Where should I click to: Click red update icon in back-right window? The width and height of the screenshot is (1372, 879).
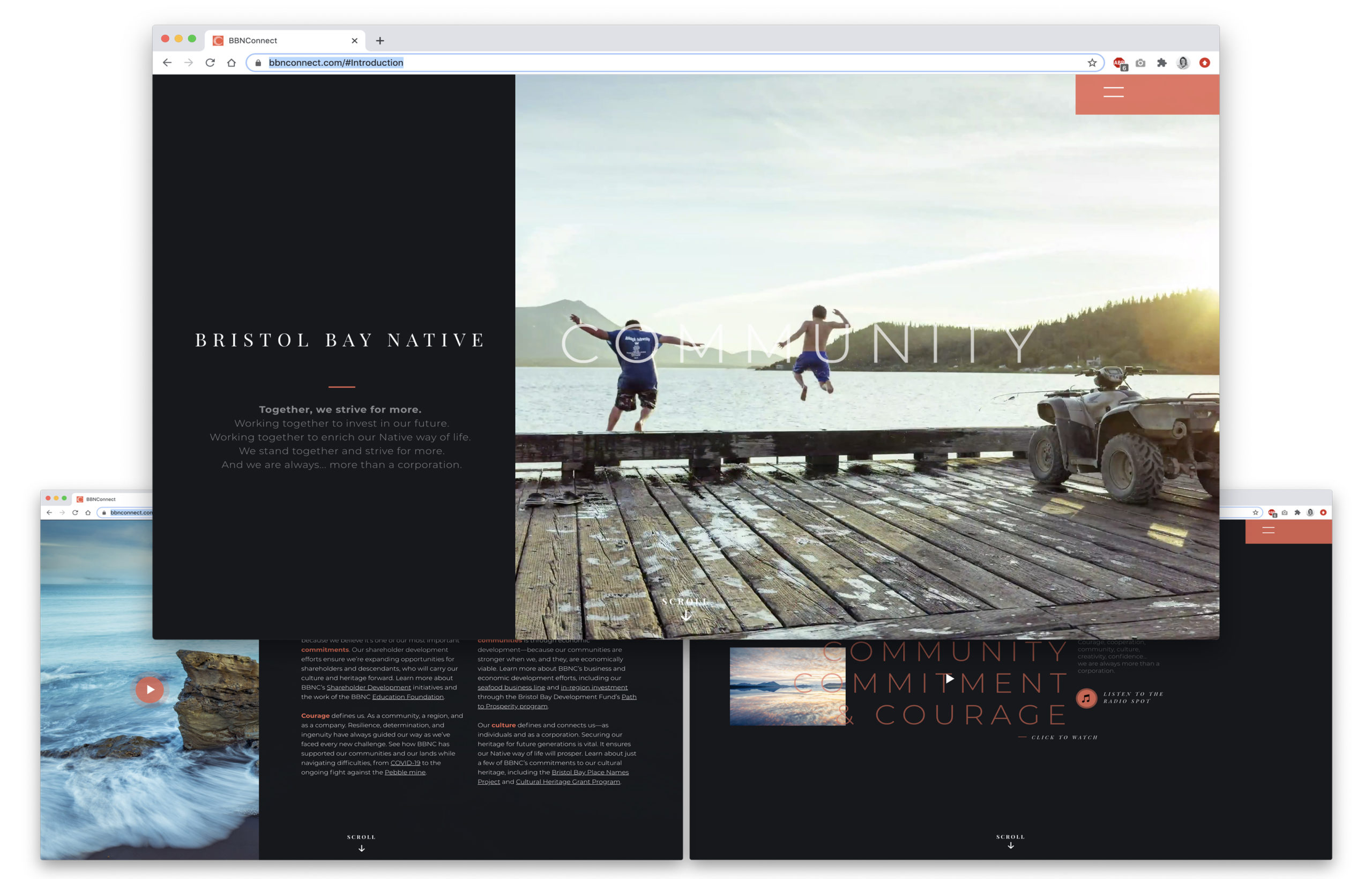click(1323, 512)
